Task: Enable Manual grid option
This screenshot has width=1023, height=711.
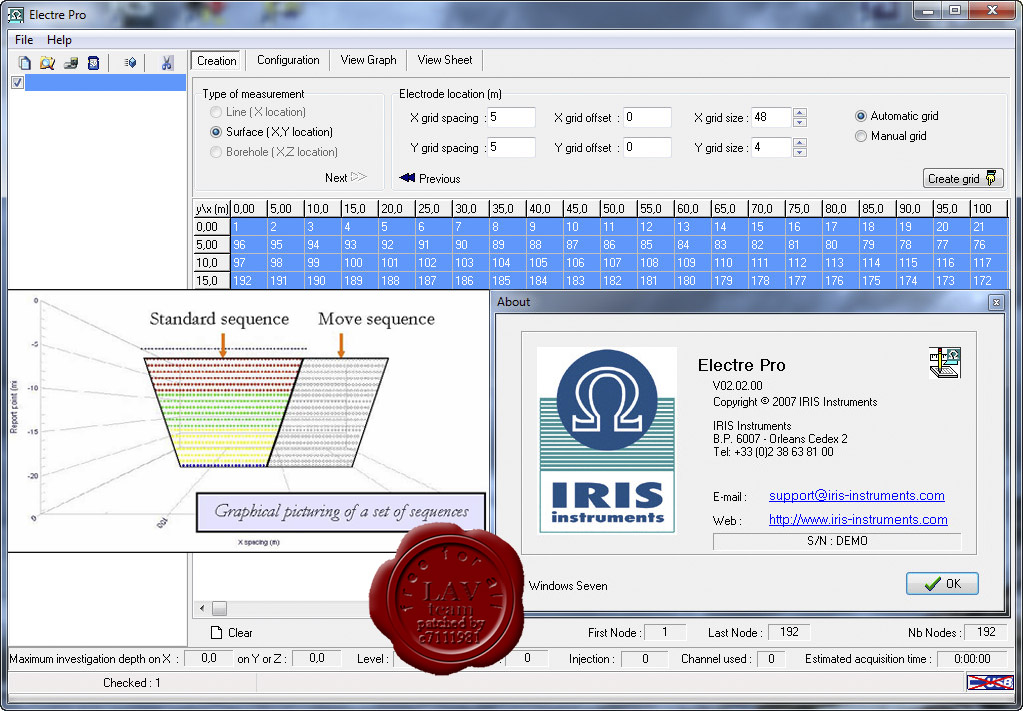Action: click(861, 136)
